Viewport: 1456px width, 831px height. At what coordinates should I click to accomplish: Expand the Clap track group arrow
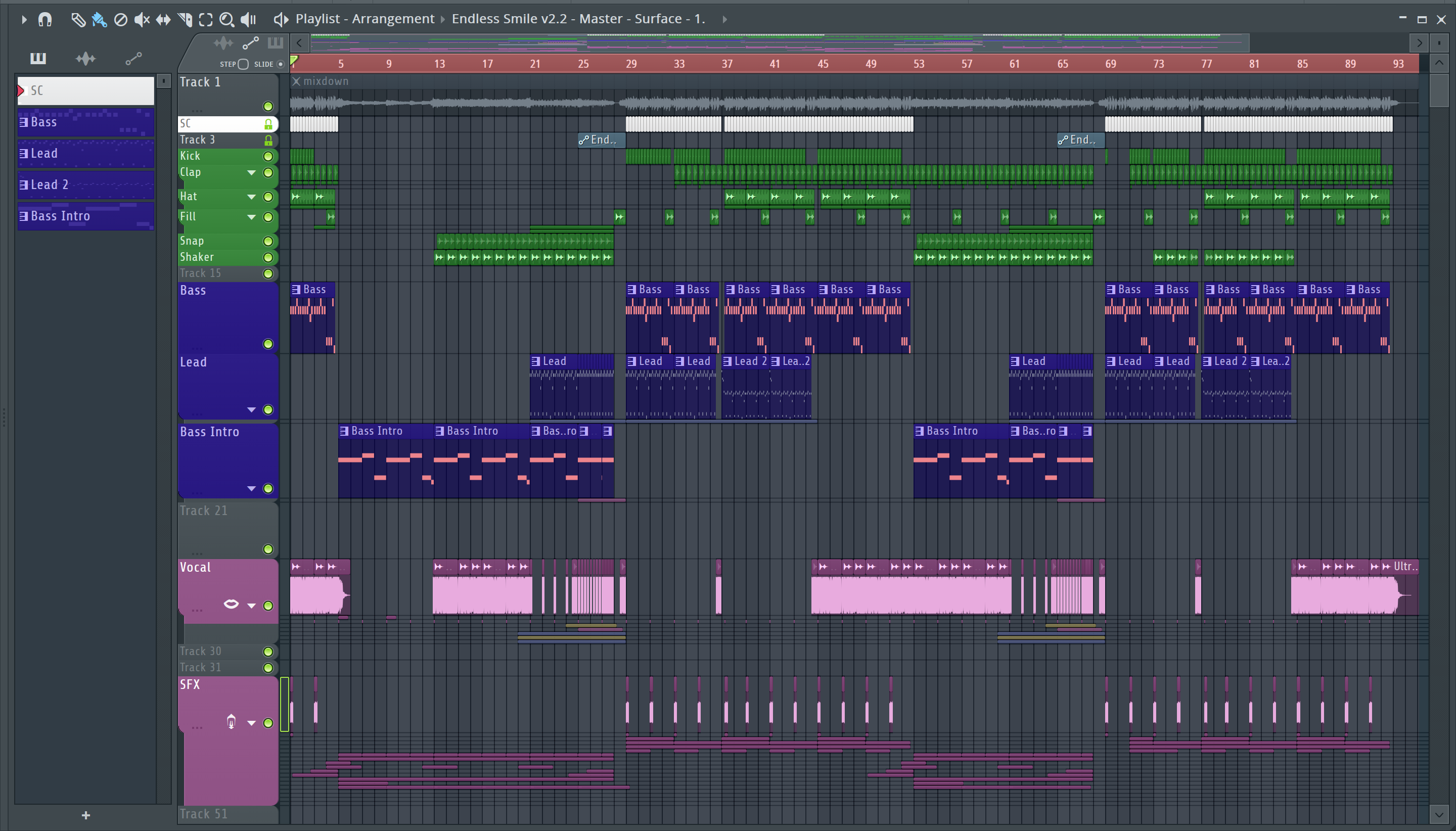(x=251, y=172)
